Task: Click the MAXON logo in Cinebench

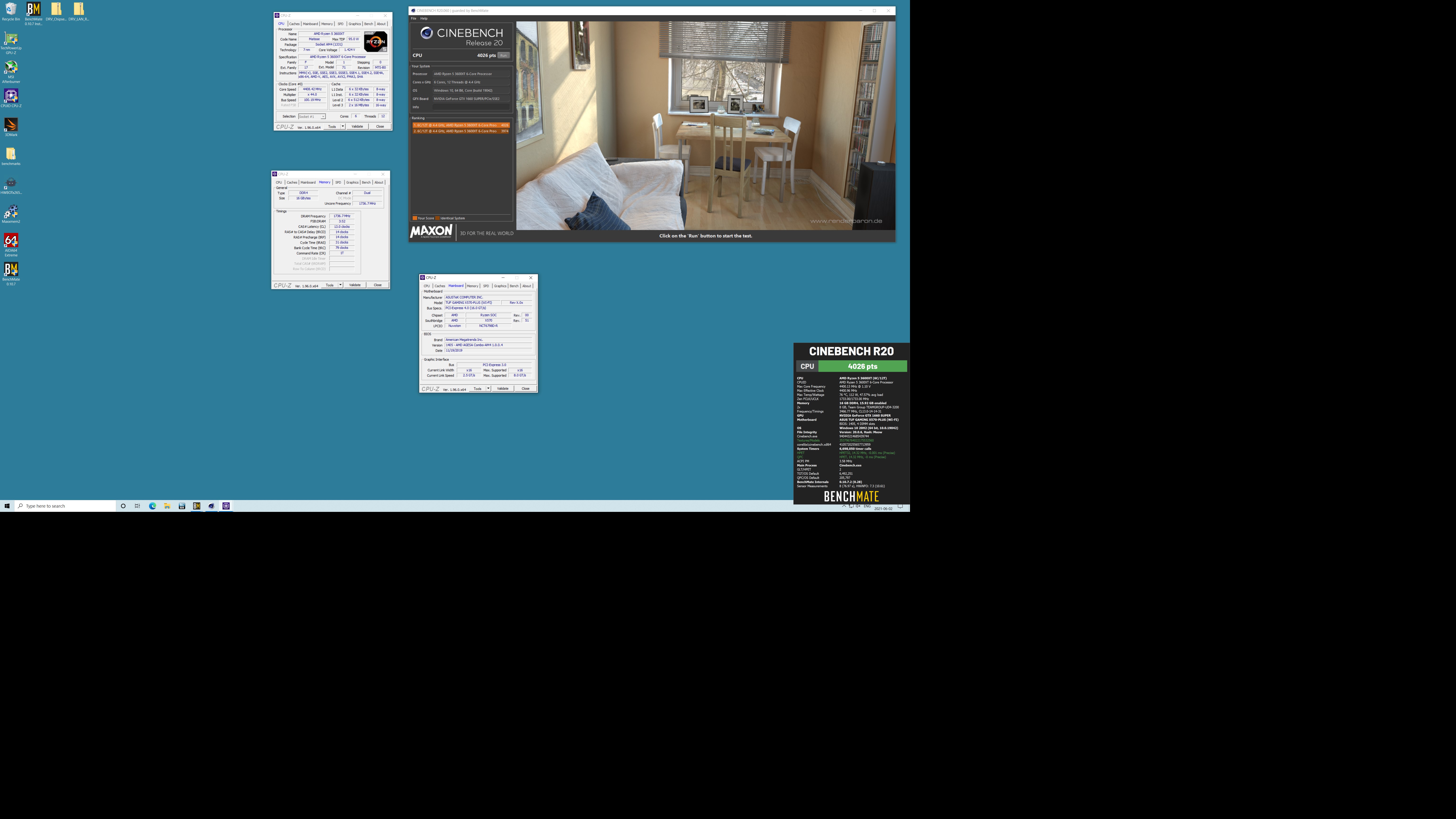Action: coord(431,232)
